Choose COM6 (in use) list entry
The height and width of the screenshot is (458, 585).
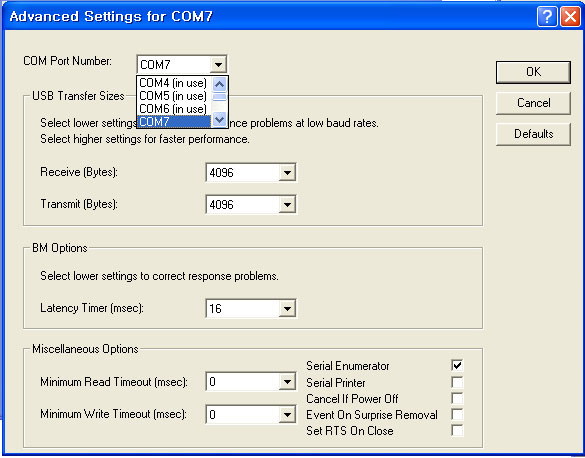(x=174, y=109)
